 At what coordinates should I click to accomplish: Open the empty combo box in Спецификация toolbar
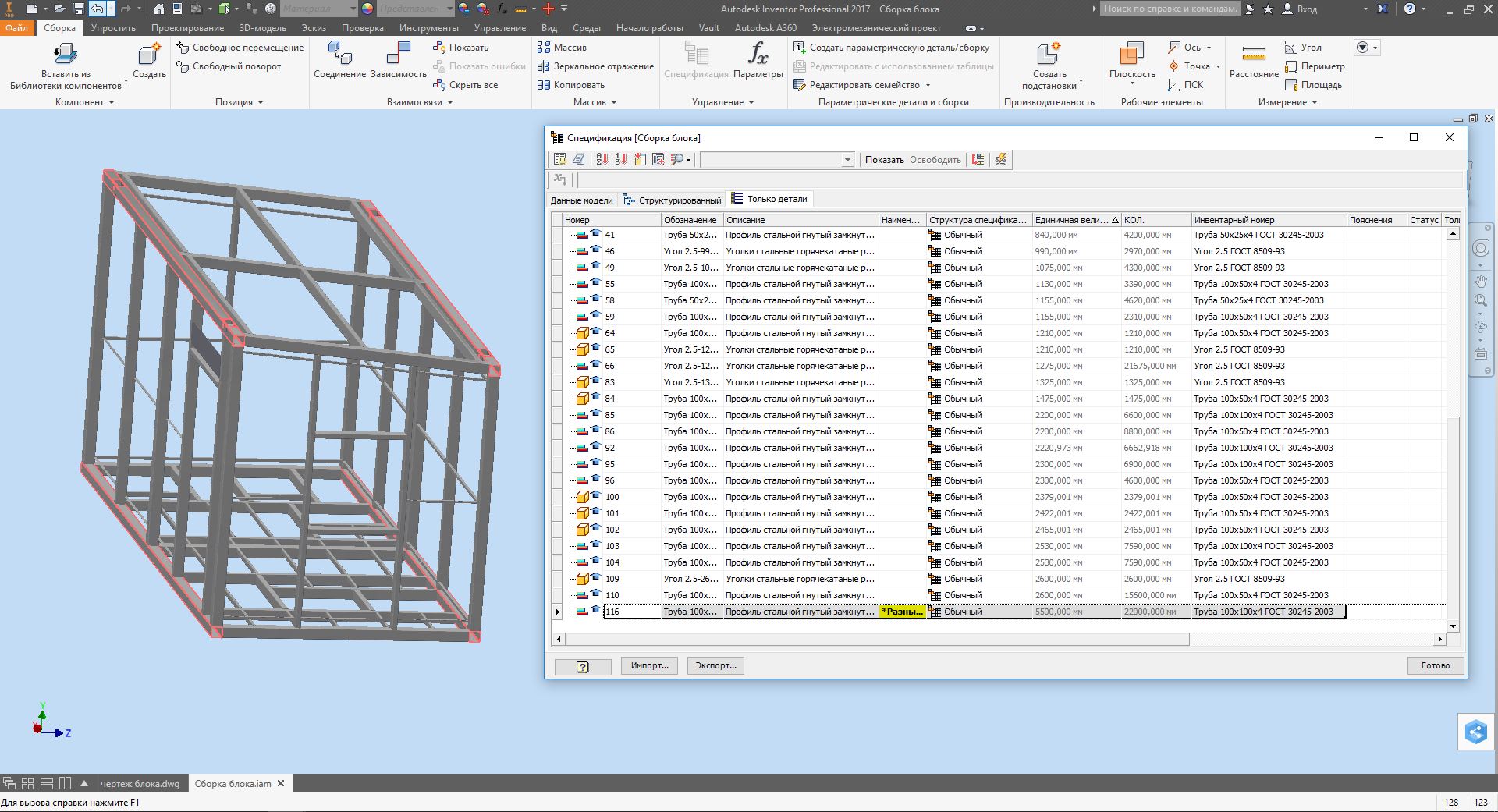[847, 160]
